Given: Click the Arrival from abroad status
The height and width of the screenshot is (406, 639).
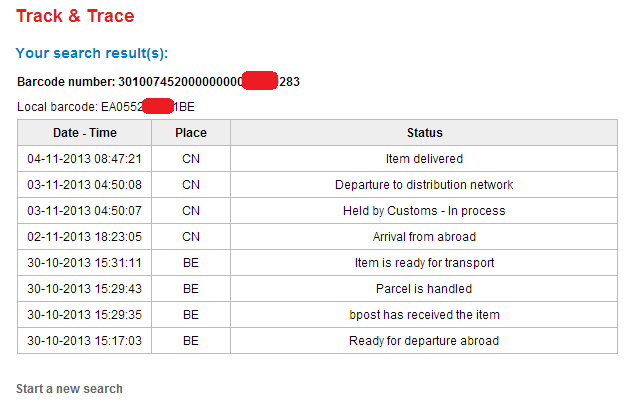Looking at the screenshot, I should point(424,236).
